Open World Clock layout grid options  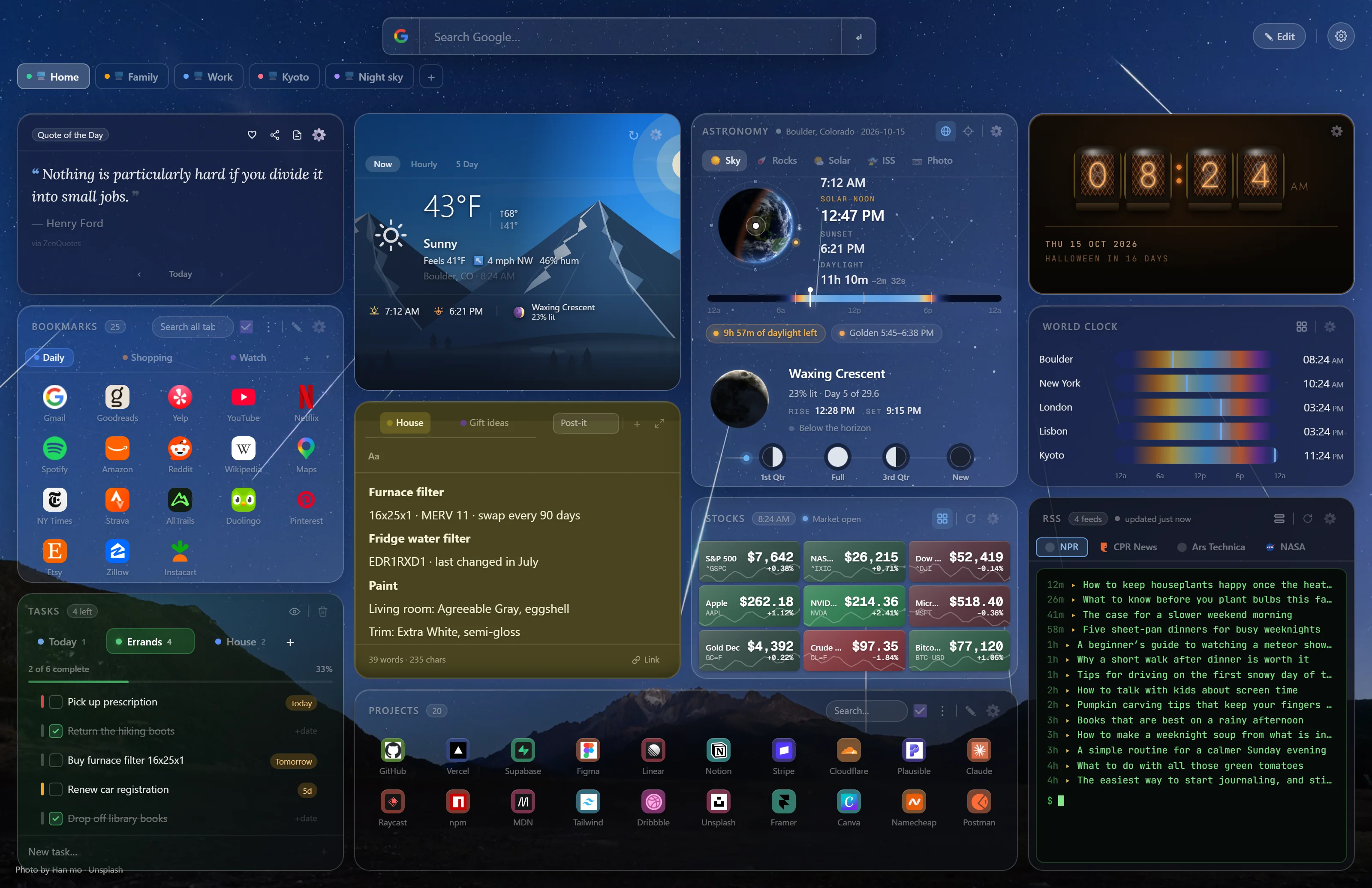click(x=1301, y=327)
